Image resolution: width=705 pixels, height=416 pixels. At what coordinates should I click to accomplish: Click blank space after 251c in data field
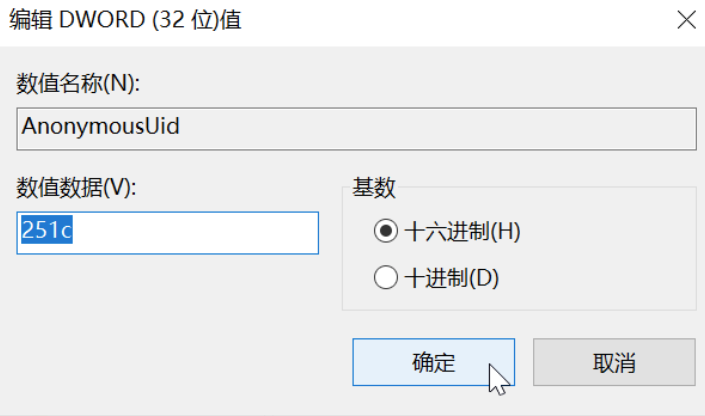coord(200,232)
